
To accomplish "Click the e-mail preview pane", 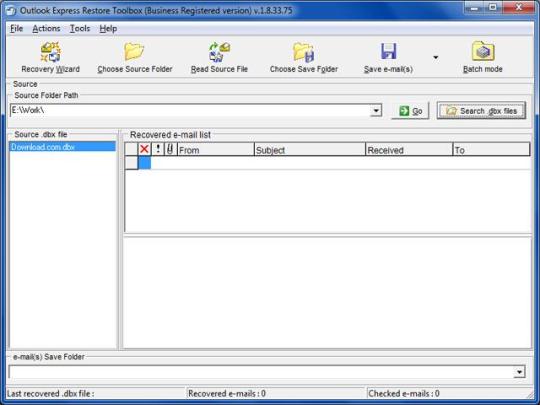I will (327, 292).
